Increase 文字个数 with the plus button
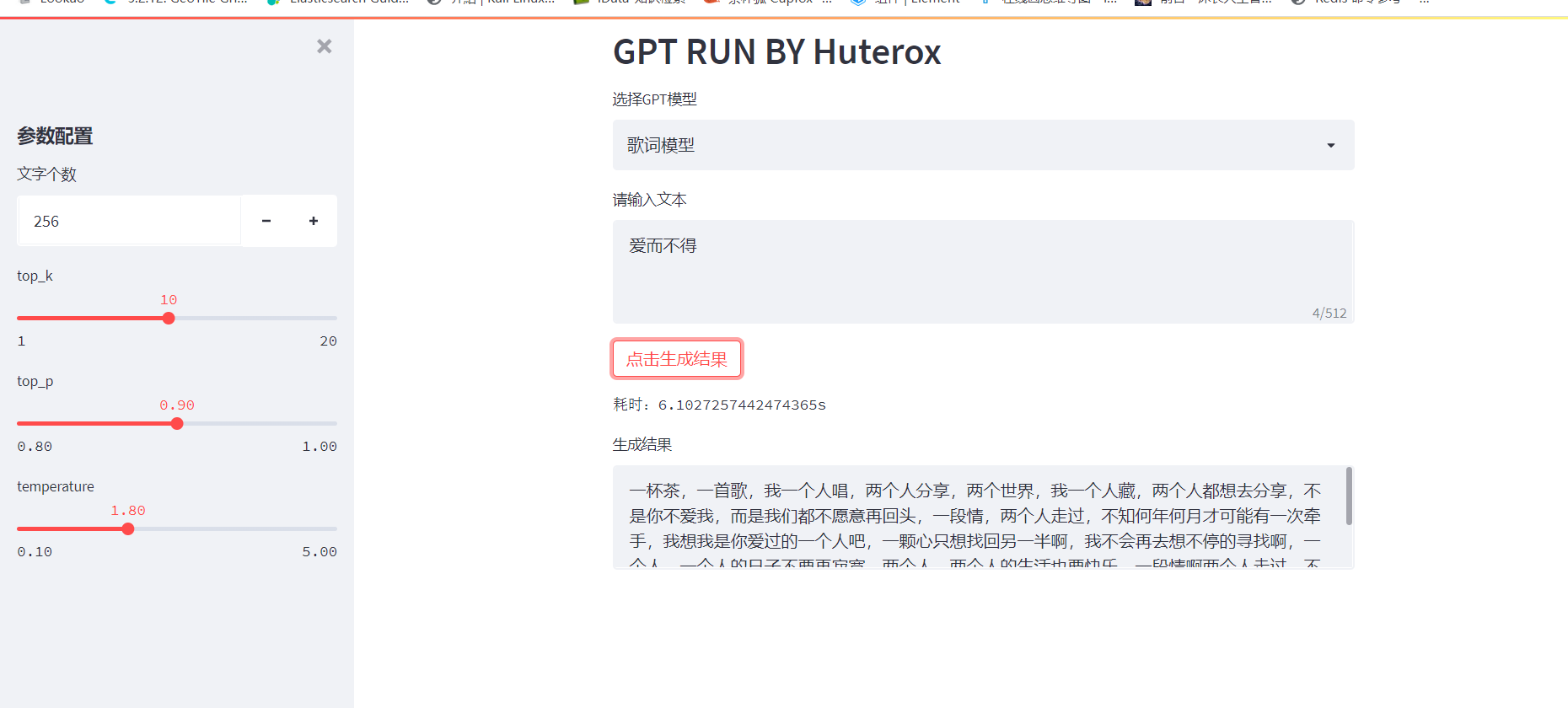Screen dimensions: 1568x708 314,221
